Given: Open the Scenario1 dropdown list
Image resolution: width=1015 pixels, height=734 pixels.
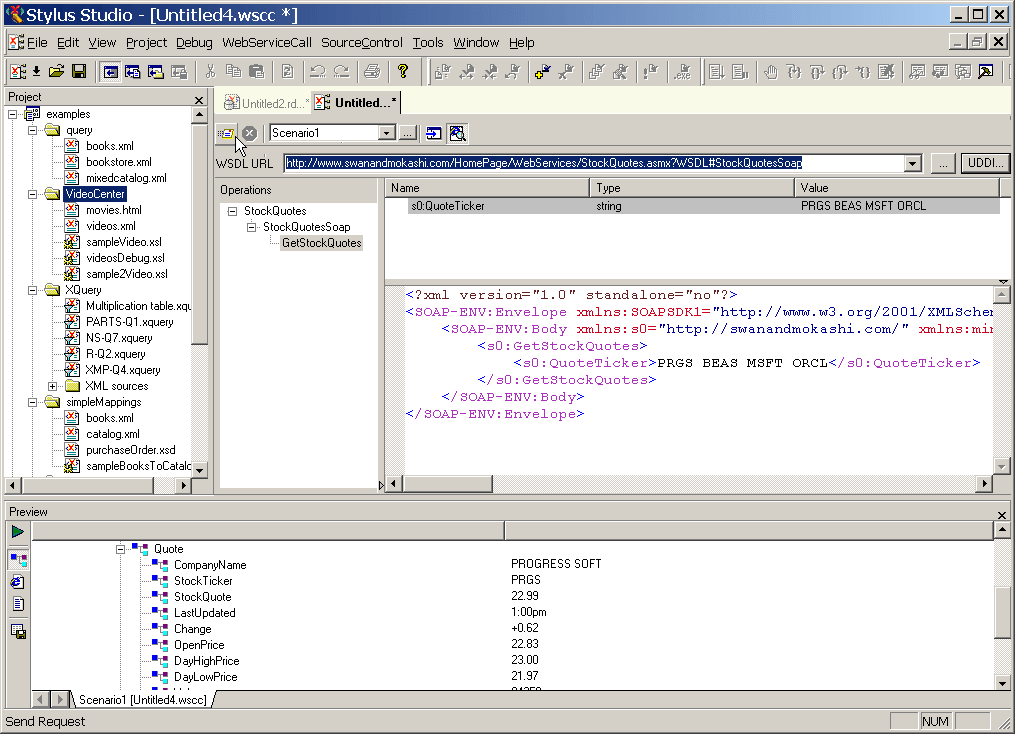Looking at the screenshot, I should coord(386,132).
